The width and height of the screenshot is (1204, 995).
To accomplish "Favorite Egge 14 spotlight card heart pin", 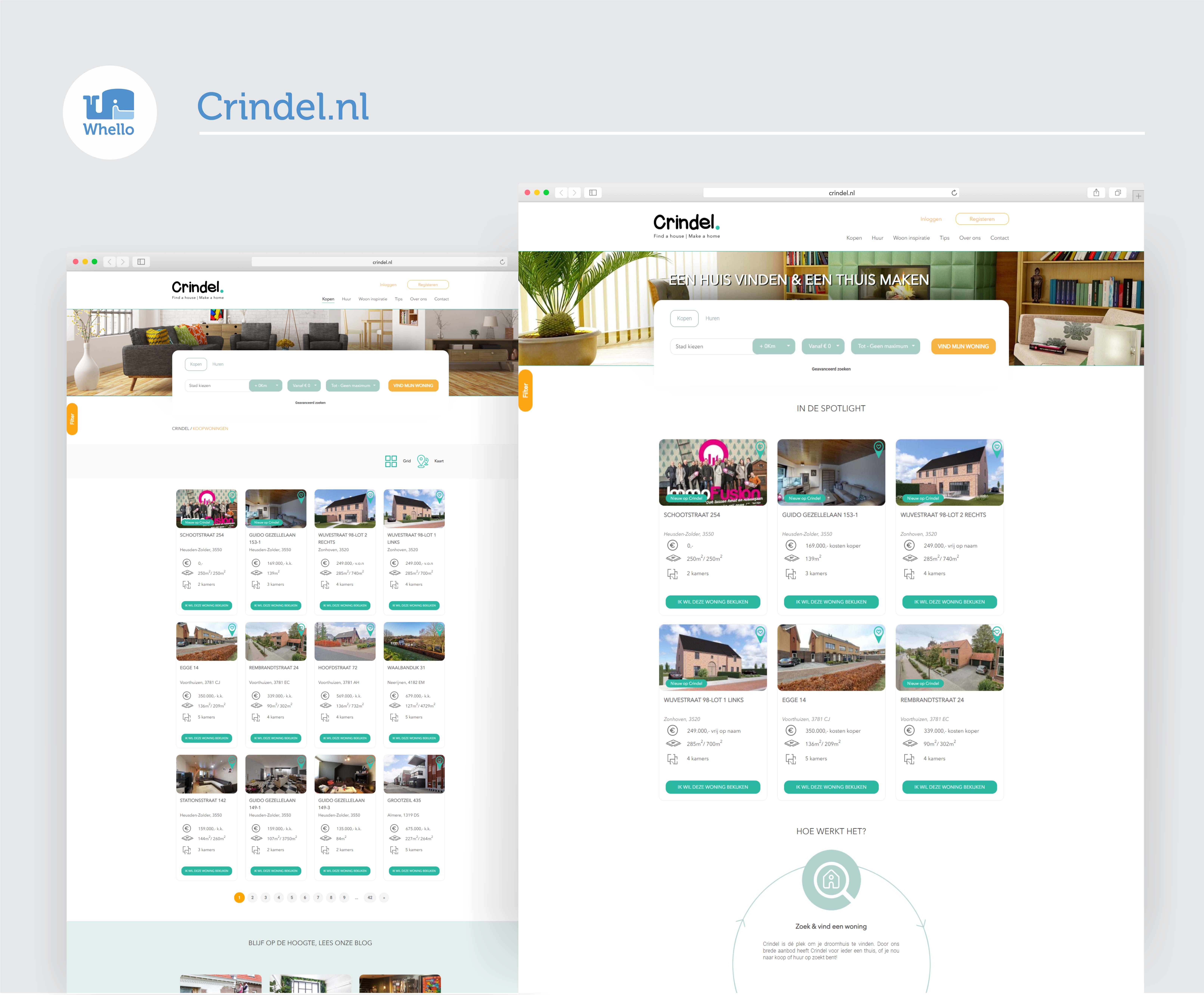I will click(x=878, y=634).
